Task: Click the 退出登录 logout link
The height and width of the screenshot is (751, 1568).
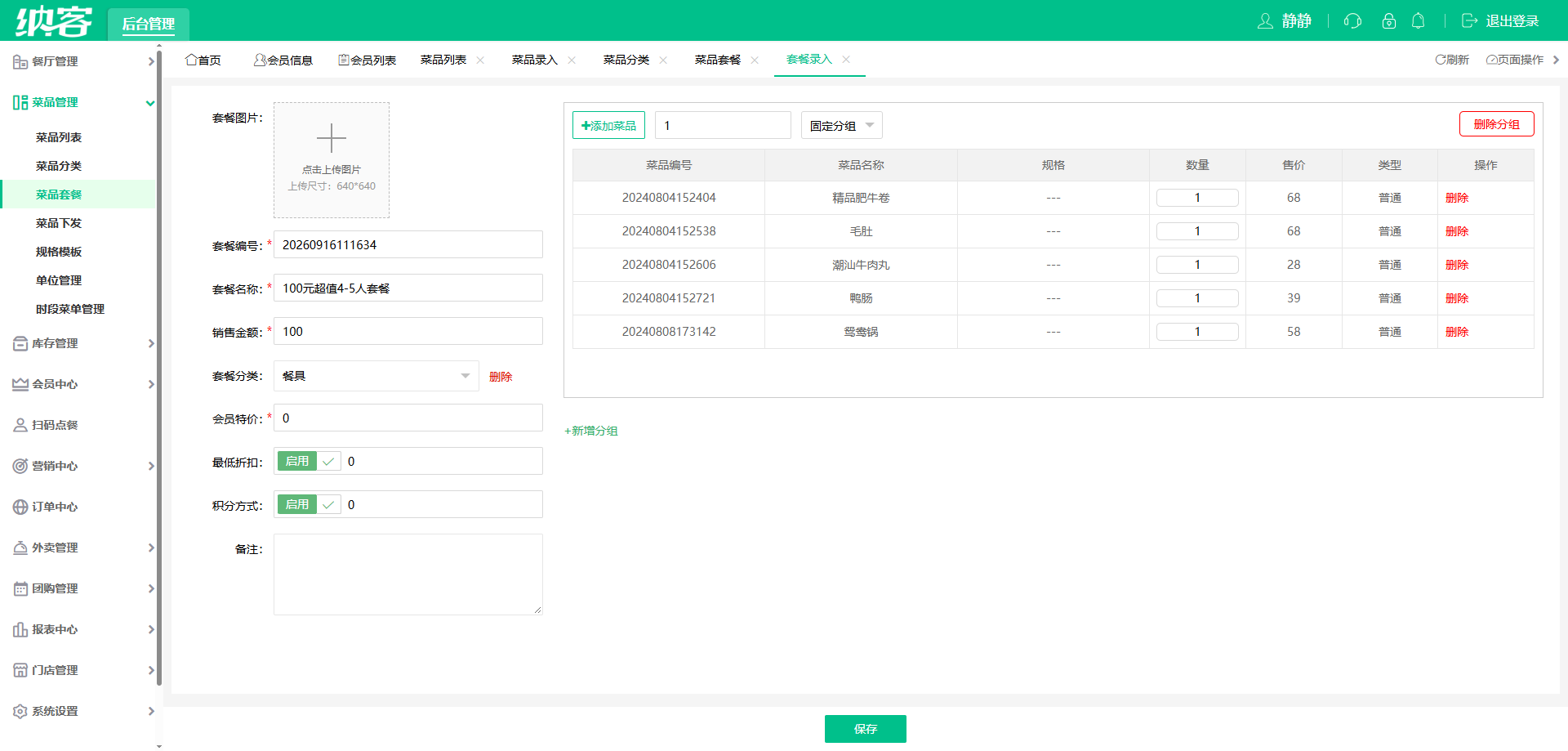Action: tap(1499, 21)
